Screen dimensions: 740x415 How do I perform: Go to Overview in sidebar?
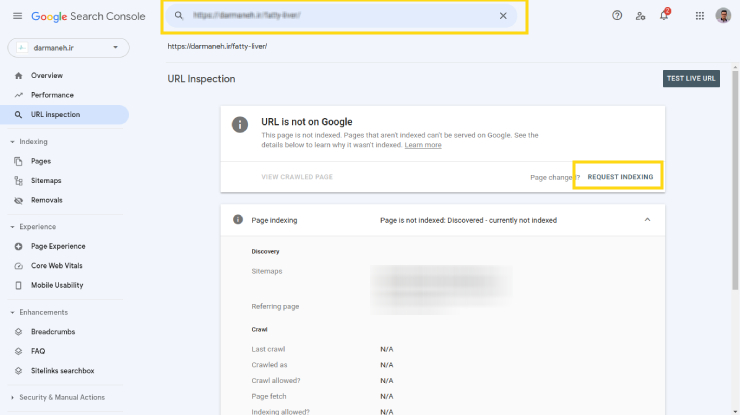(47, 76)
